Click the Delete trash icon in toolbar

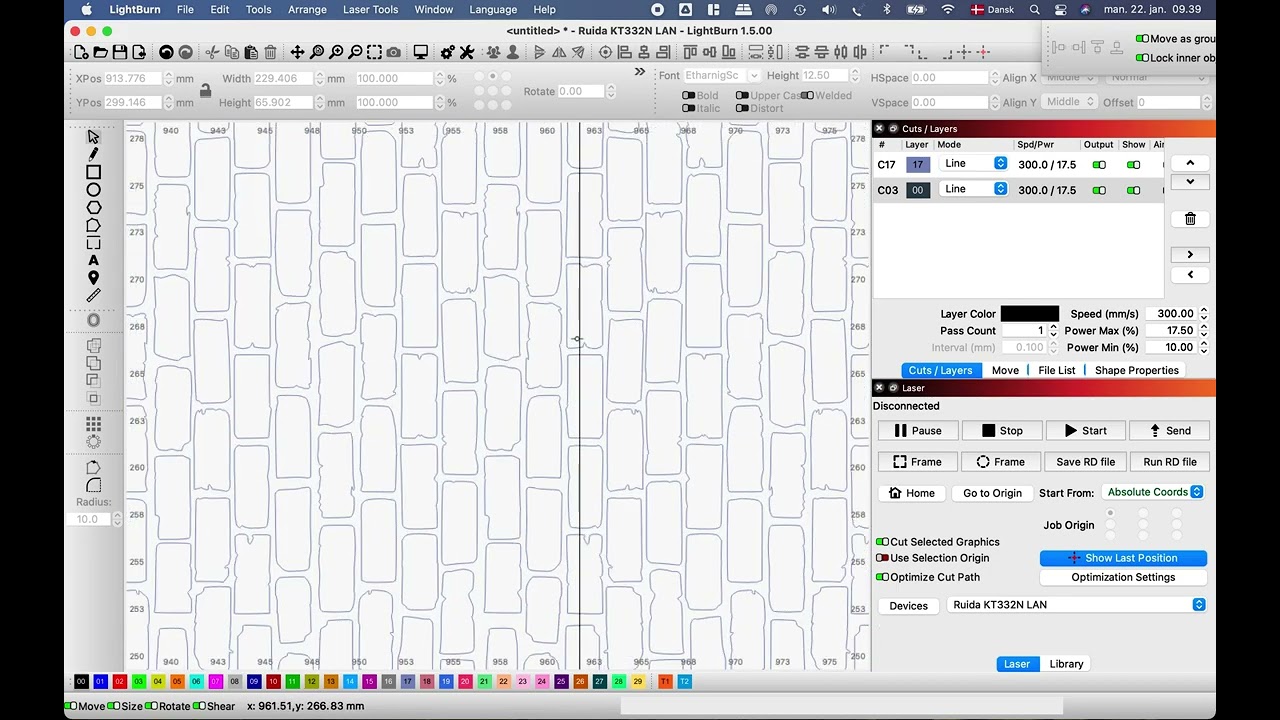tap(270, 52)
